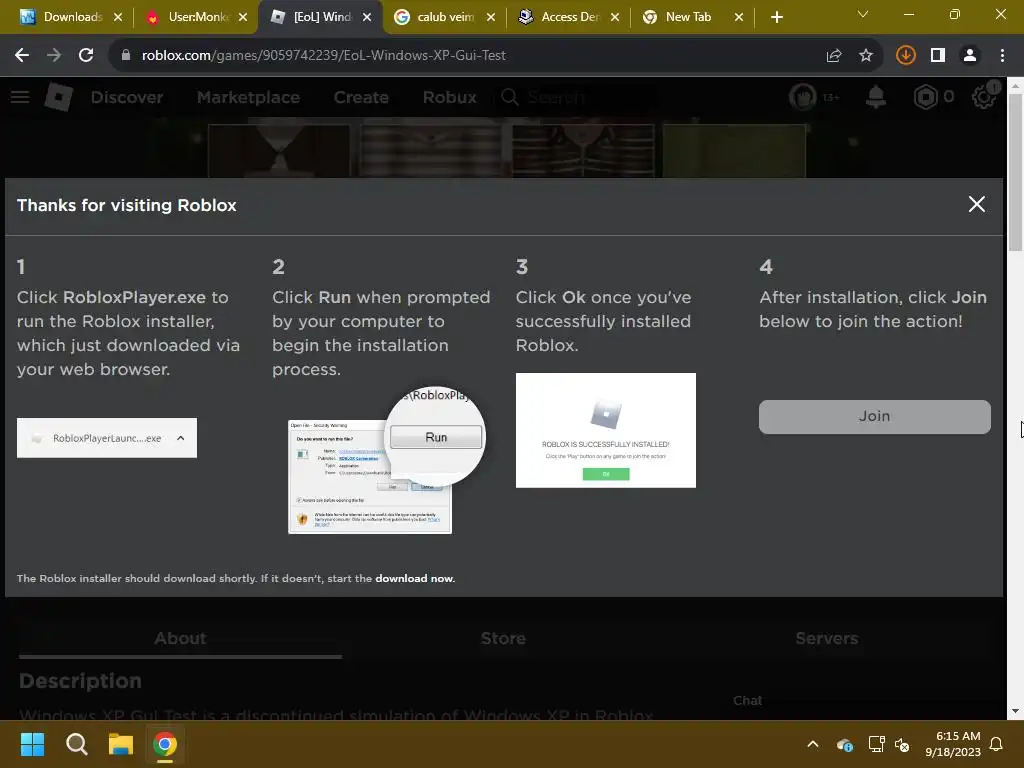Open Windows notification center bell
1024x768 pixels.
(996, 744)
